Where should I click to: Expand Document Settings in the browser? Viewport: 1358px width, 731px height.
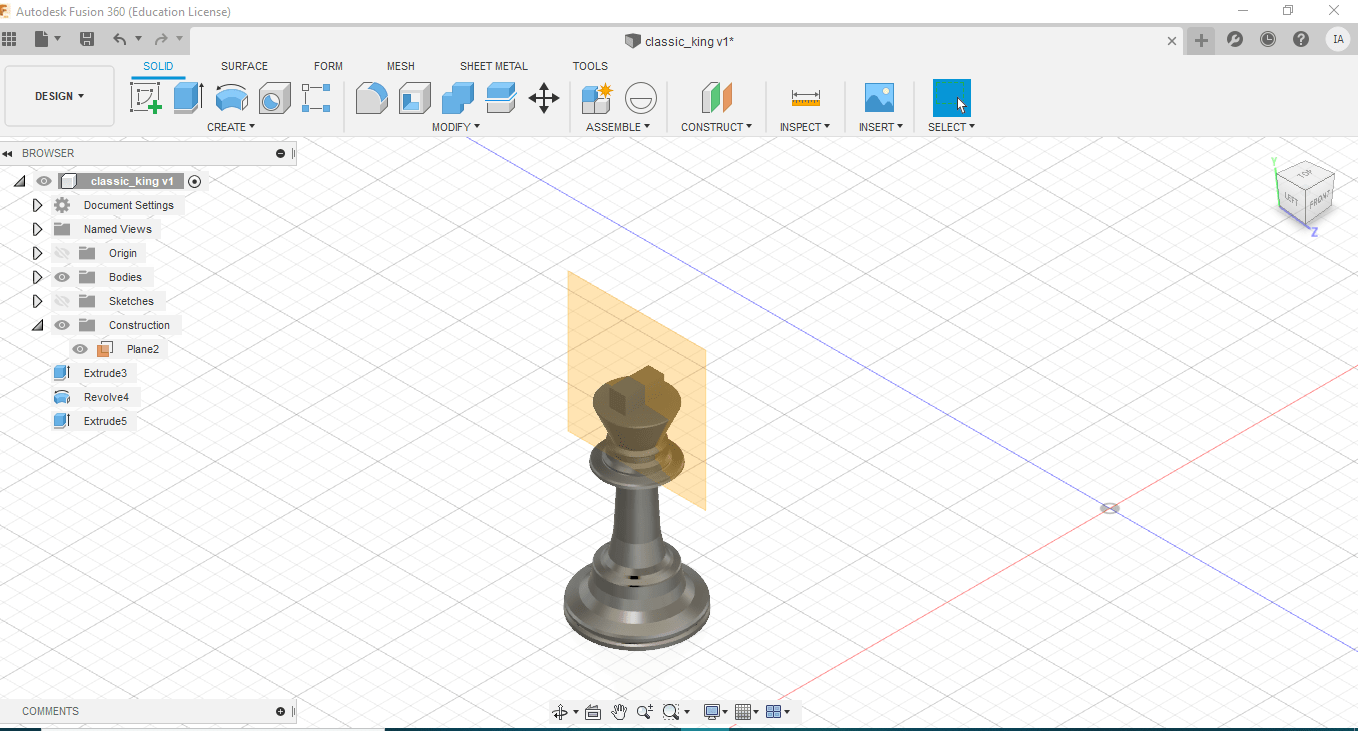tap(38, 205)
